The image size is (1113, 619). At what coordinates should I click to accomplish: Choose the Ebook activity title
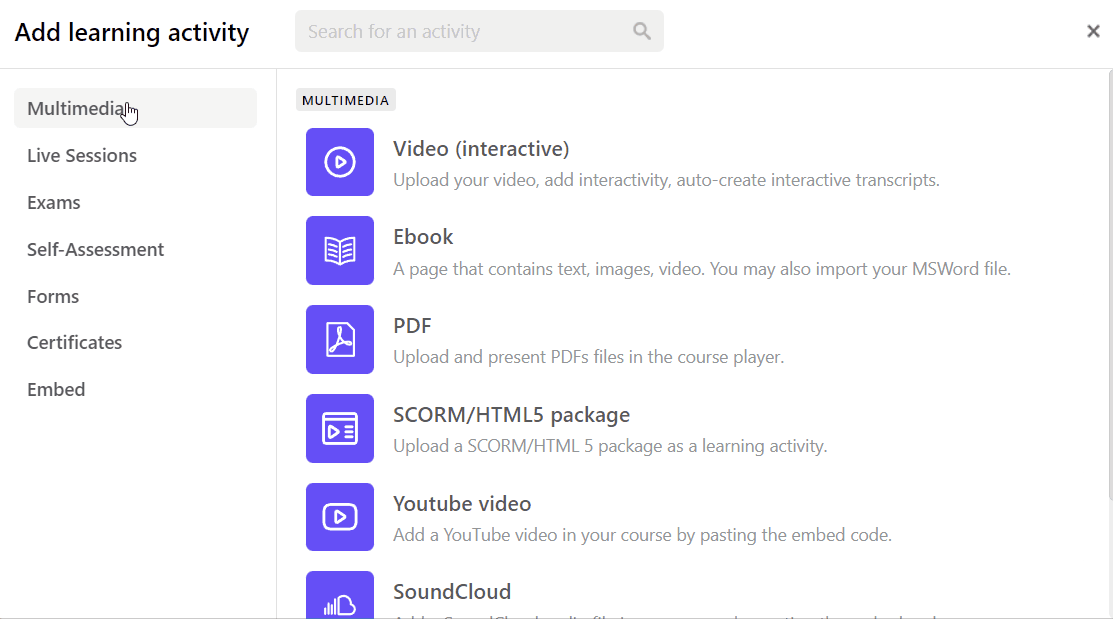pyautogui.click(x=423, y=236)
